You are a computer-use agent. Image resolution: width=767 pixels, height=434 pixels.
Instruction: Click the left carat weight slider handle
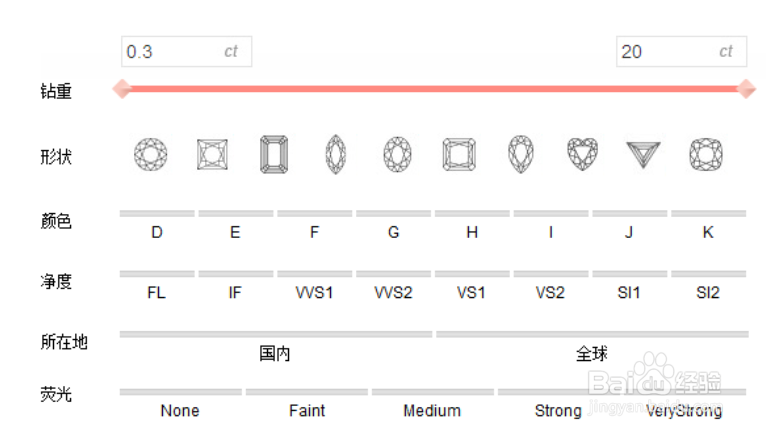[x=122, y=89]
